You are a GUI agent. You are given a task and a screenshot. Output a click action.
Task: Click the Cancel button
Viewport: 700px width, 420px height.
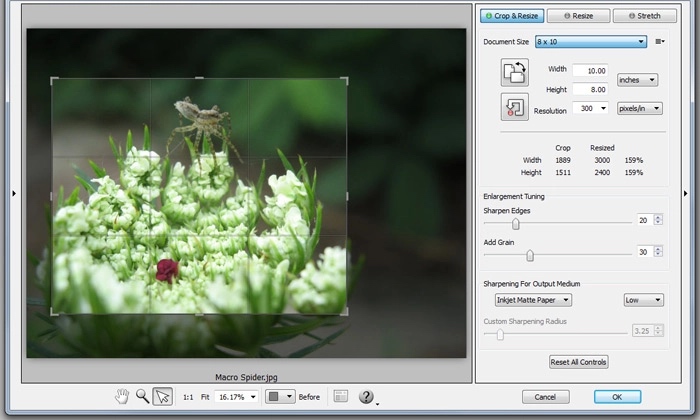click(545, 397)
